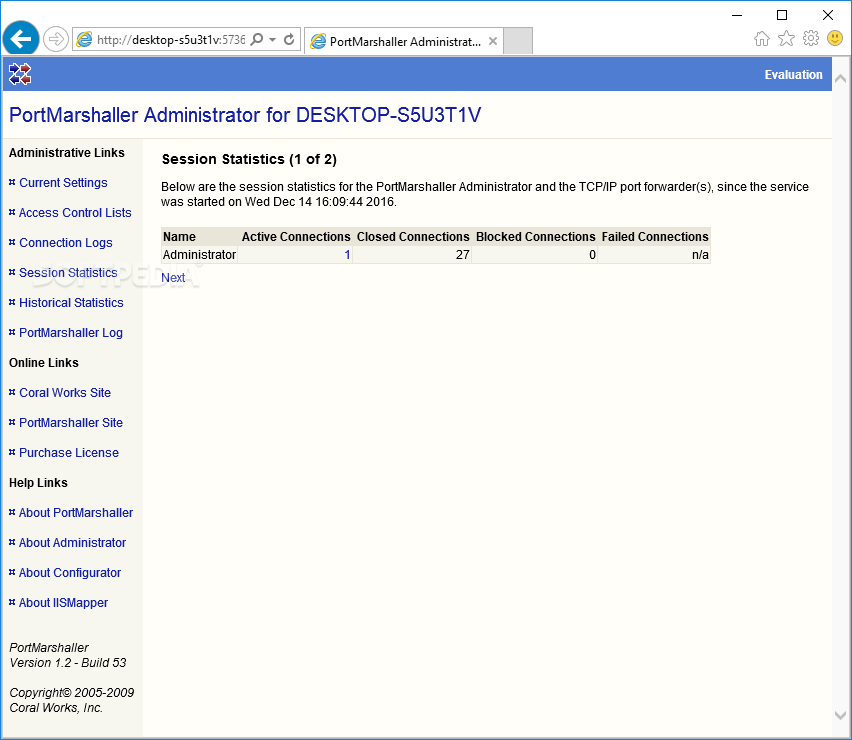
Task: Open Purchase License link
Action: pyautogui.click(x=68, y=453)
